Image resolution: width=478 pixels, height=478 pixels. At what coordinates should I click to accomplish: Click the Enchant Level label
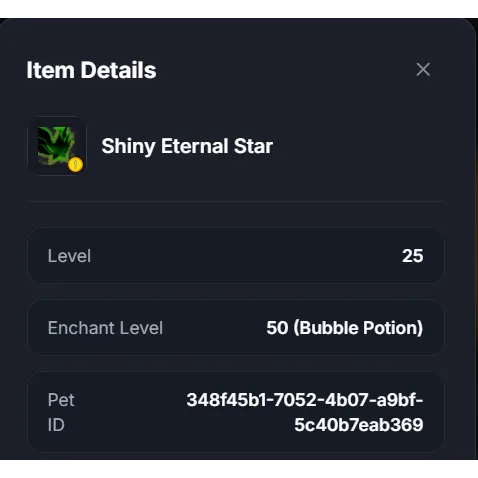105,328
